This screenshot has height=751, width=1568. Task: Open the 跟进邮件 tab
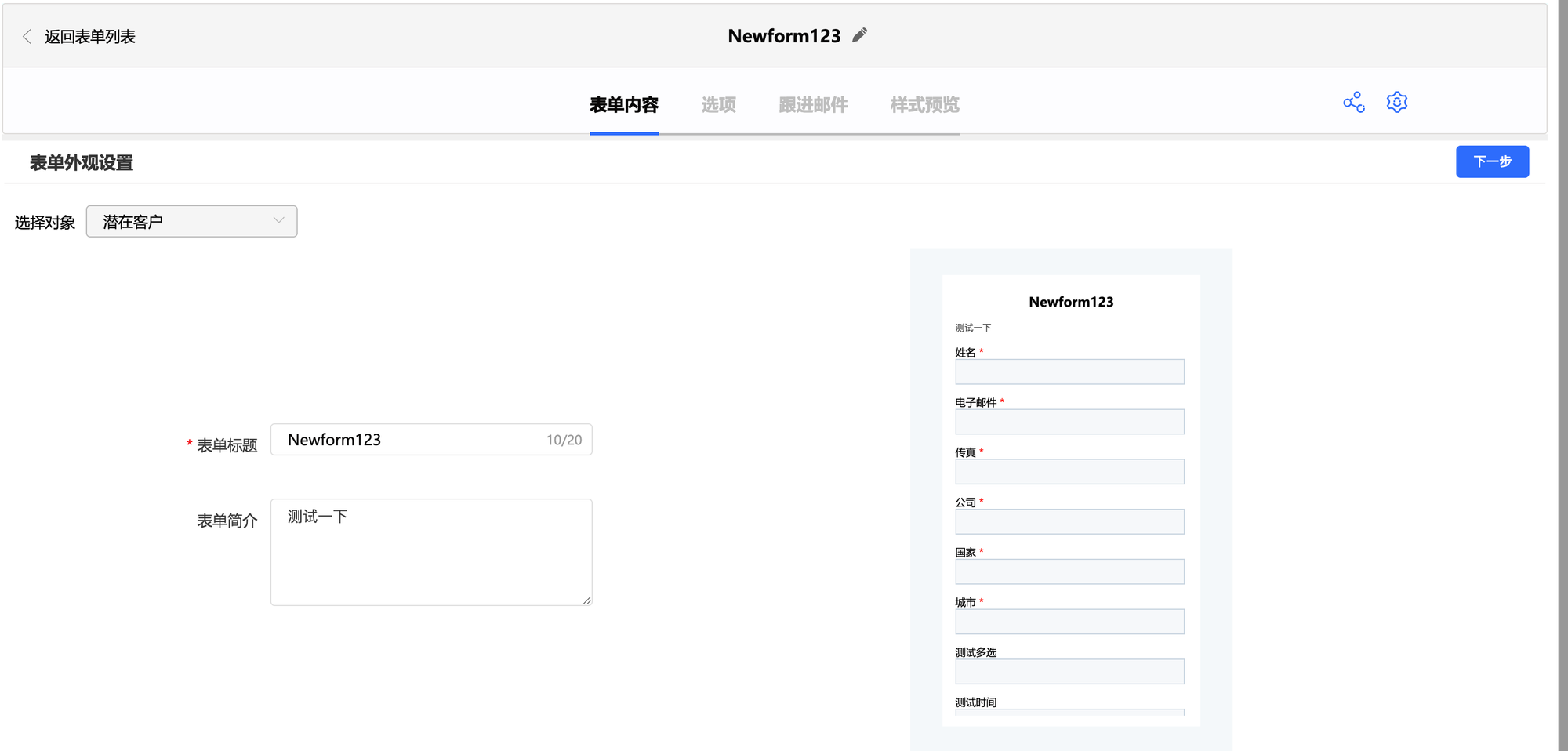pyautogui.click(x=813, y=105)
